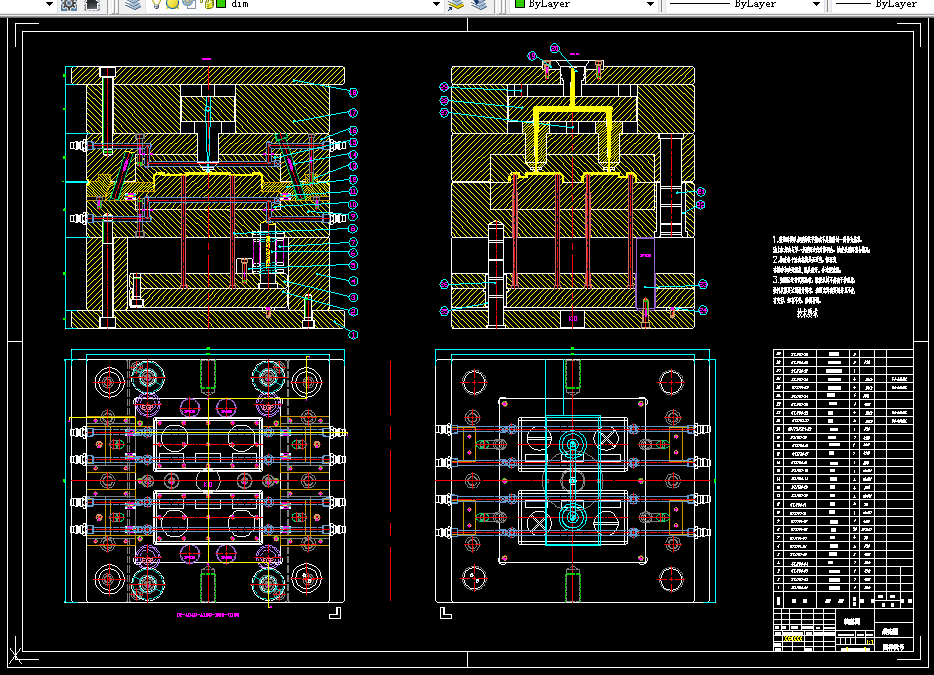Click the My Workspace icon beside the gear
Image resolution: width=934 pixels, height=675 pixels.
91,4
